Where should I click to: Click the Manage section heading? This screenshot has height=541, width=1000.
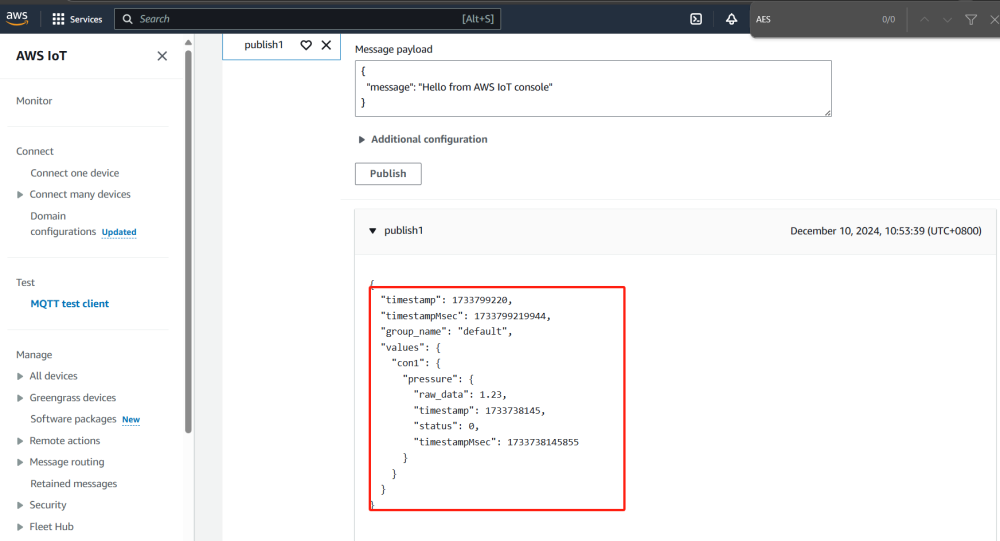coord(34,355)
